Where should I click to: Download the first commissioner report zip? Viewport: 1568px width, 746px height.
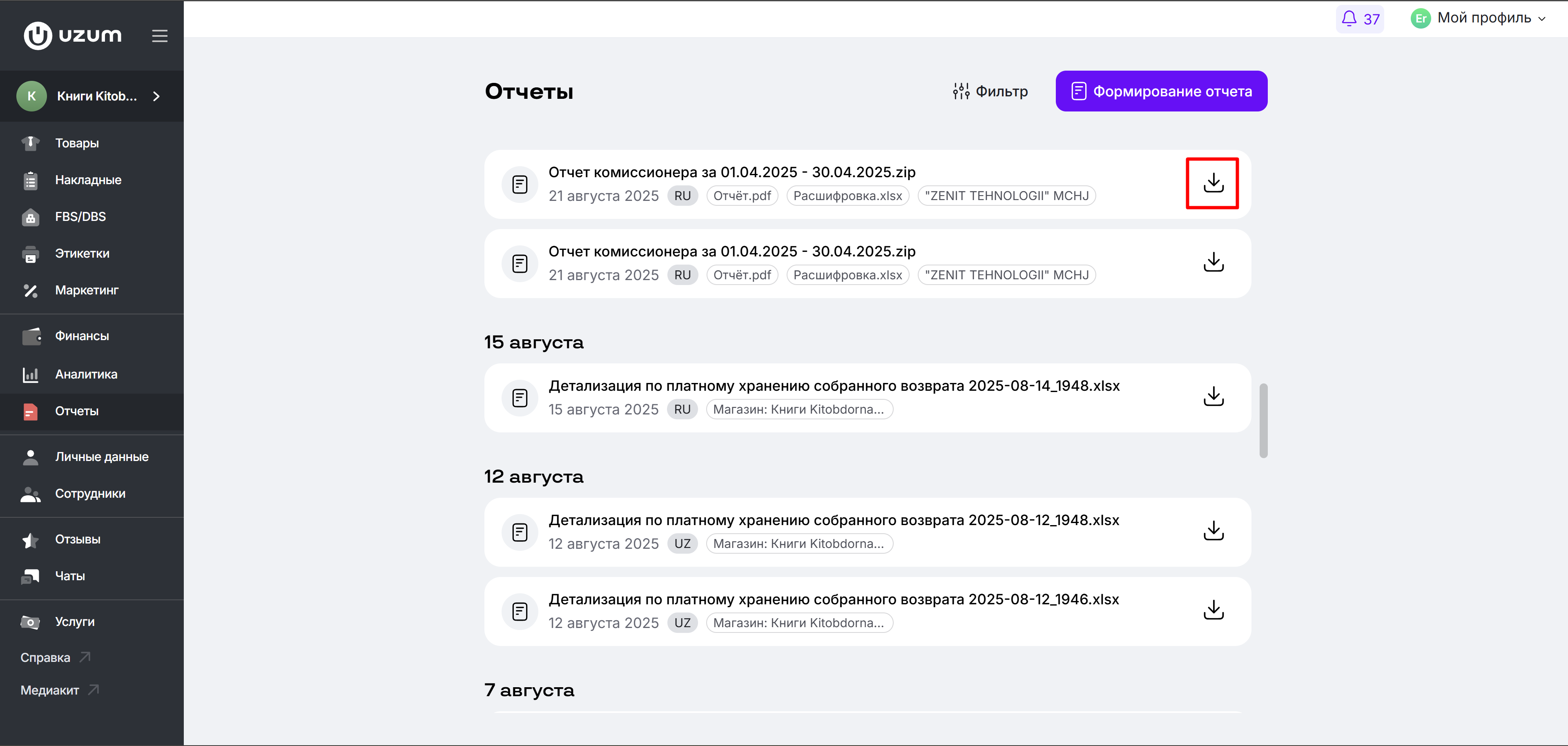pyautogui.click(x=1213, y=183)
